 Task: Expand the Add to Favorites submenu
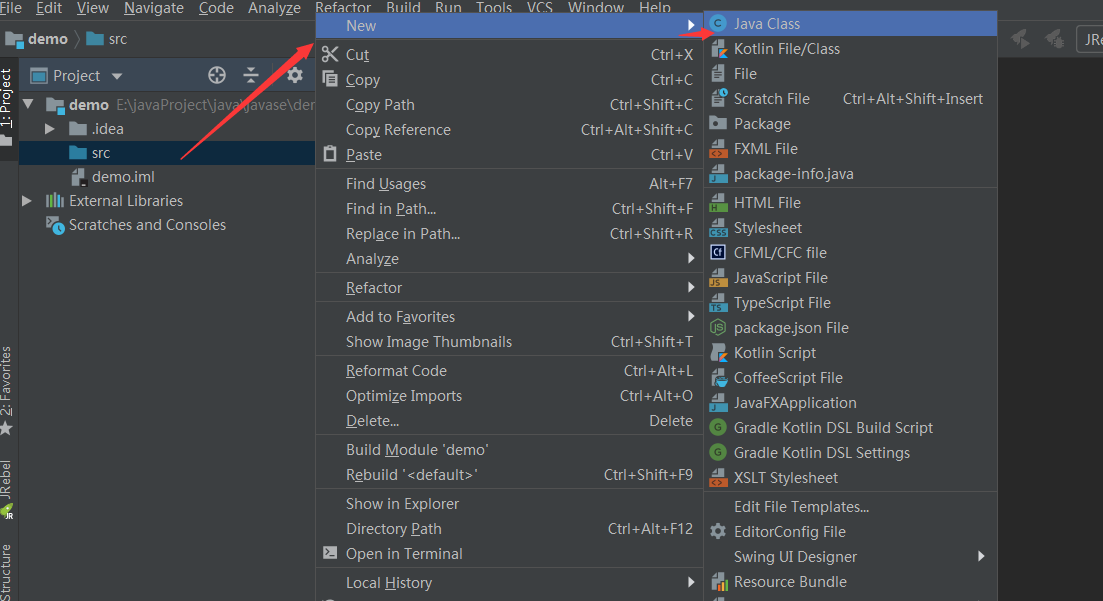click(691, 317)
